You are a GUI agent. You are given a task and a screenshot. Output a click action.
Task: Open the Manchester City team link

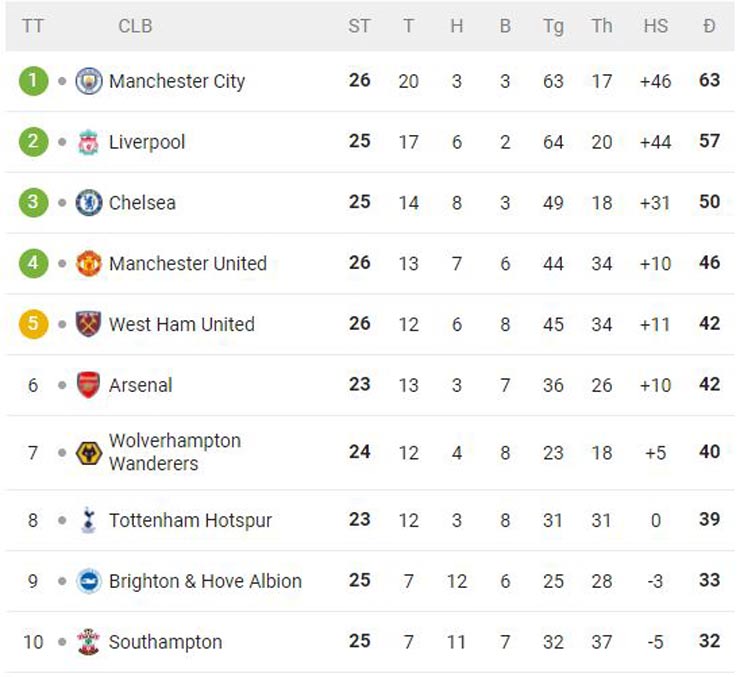pyautogui.click(x=176, y=81)
